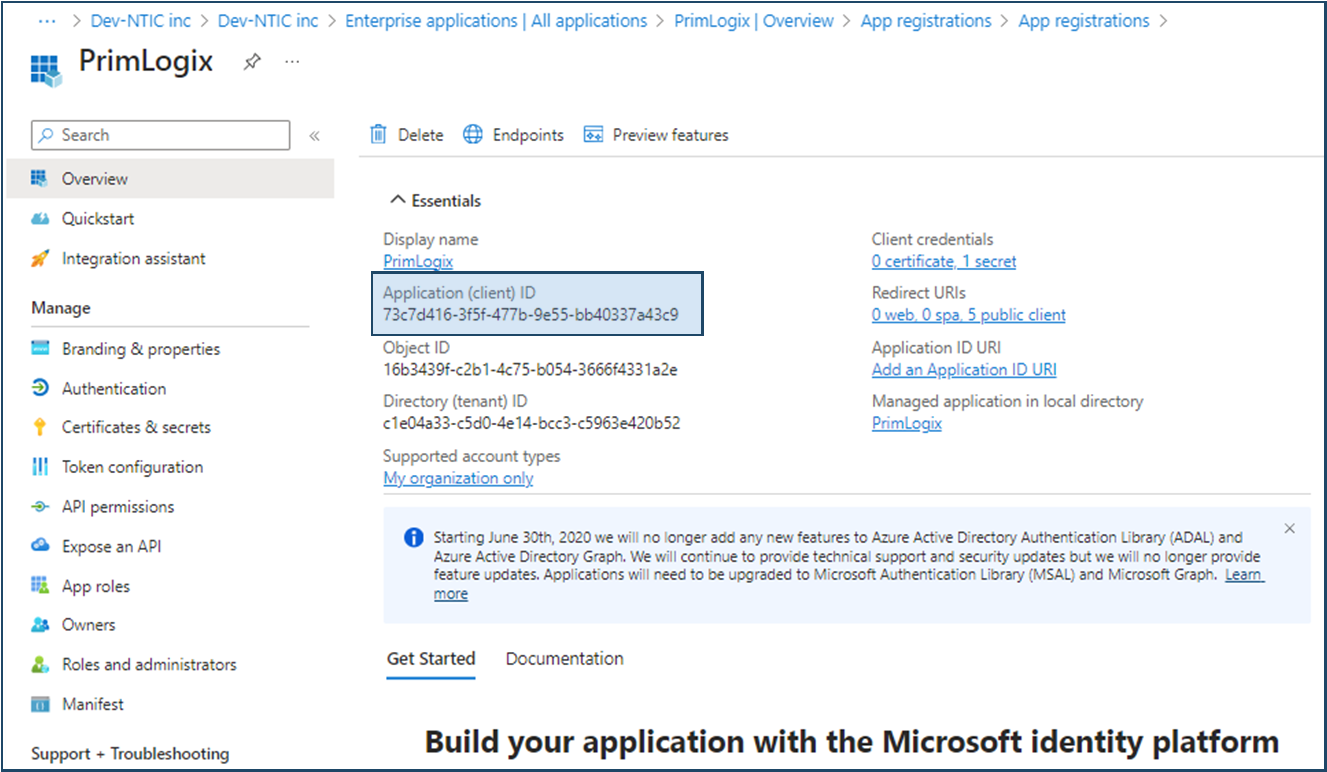Click the 'Add an Application ID URI' link
Screen dimensions: 1327x772
click(x=964, y=370)
